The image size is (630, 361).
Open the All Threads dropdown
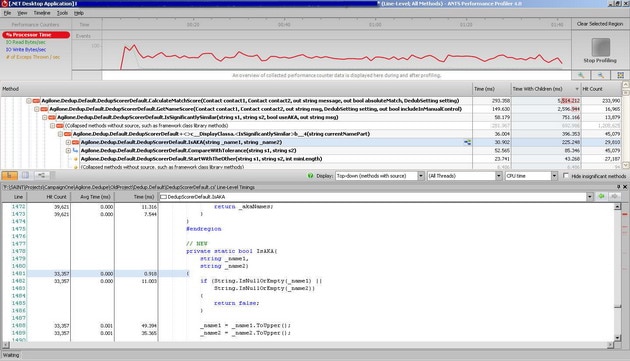click(499, 176)
